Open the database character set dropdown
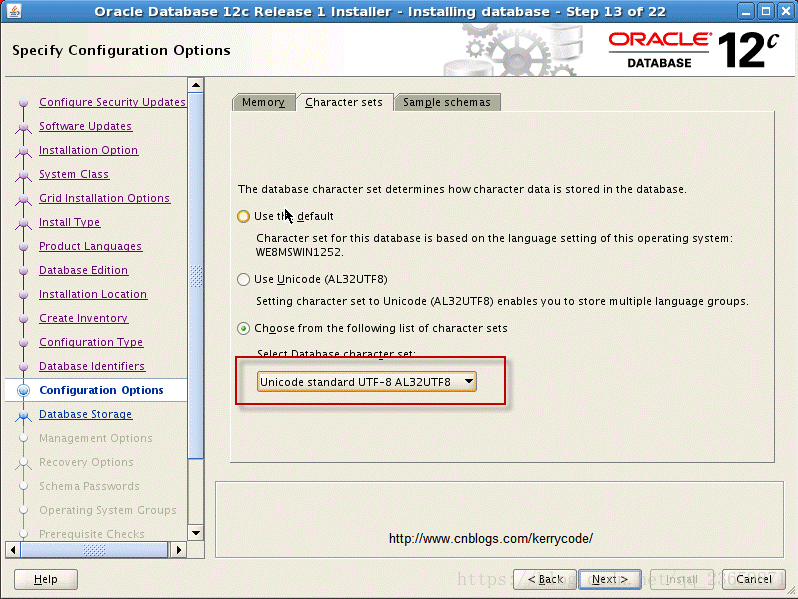Screen dimensions: 798x599 [x=366, y=382]
